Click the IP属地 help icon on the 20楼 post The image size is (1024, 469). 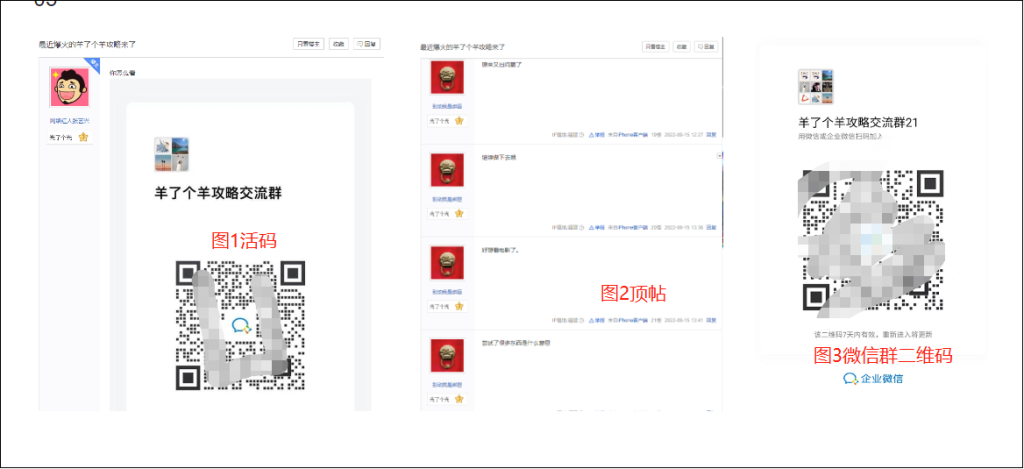(x=582, y=227)
